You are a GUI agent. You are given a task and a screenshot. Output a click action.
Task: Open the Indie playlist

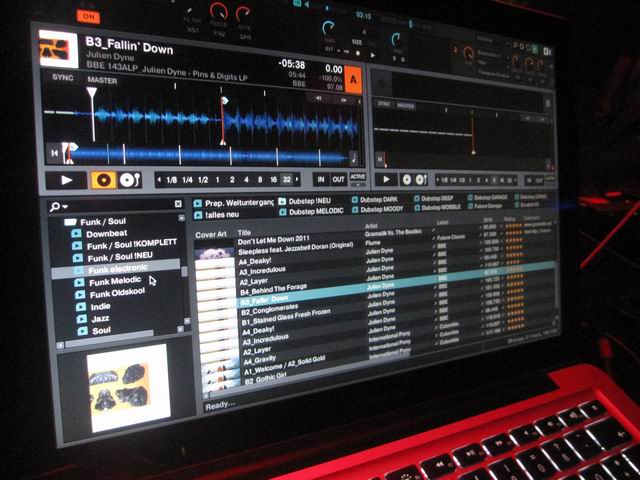tap(100, 307)
